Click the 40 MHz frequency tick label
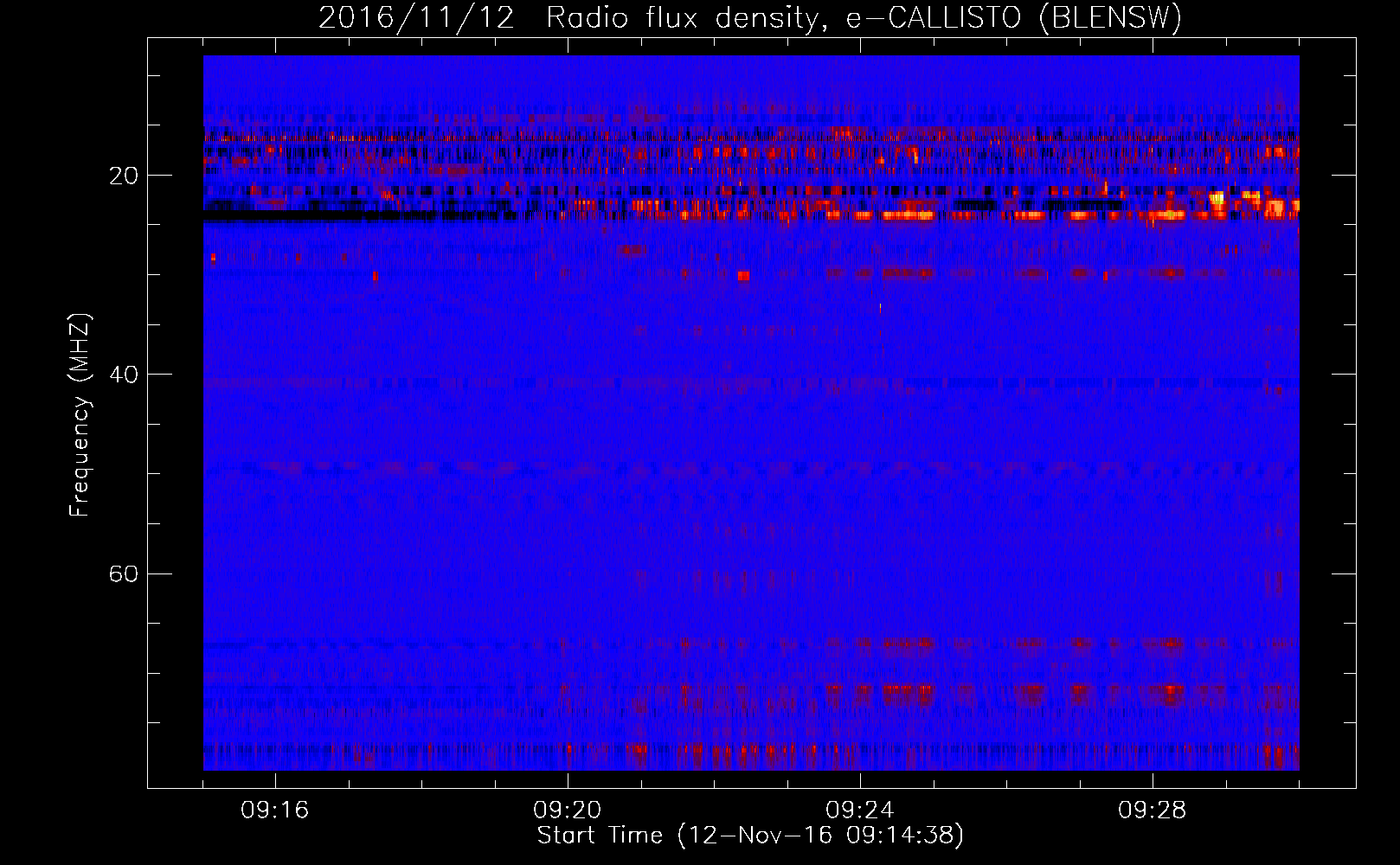 pyautogui.click(x=124, y=375)
